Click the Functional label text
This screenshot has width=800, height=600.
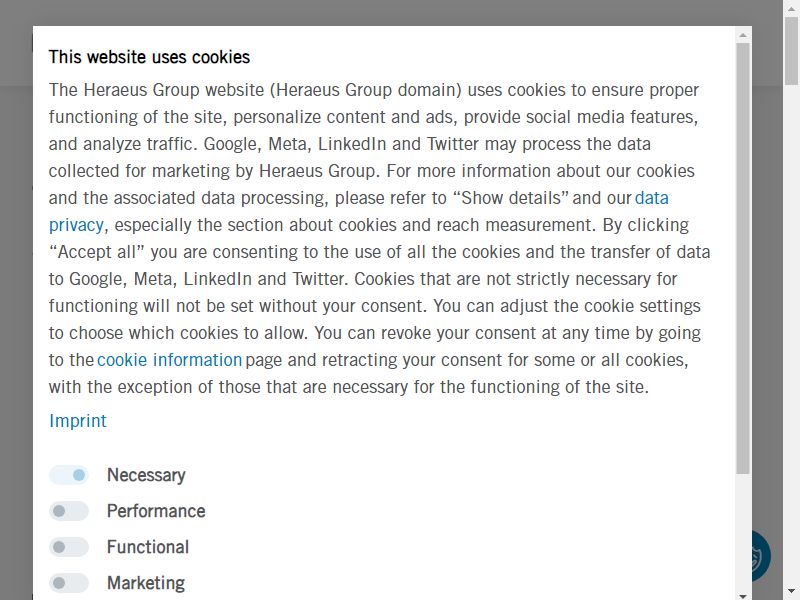click(x=148, y=547)
